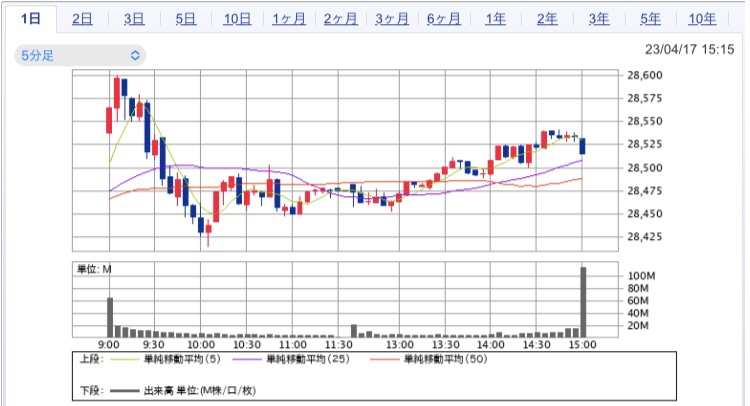750x406 pixels.
Task: Click the 100M volume axis label
Action: 641,276
